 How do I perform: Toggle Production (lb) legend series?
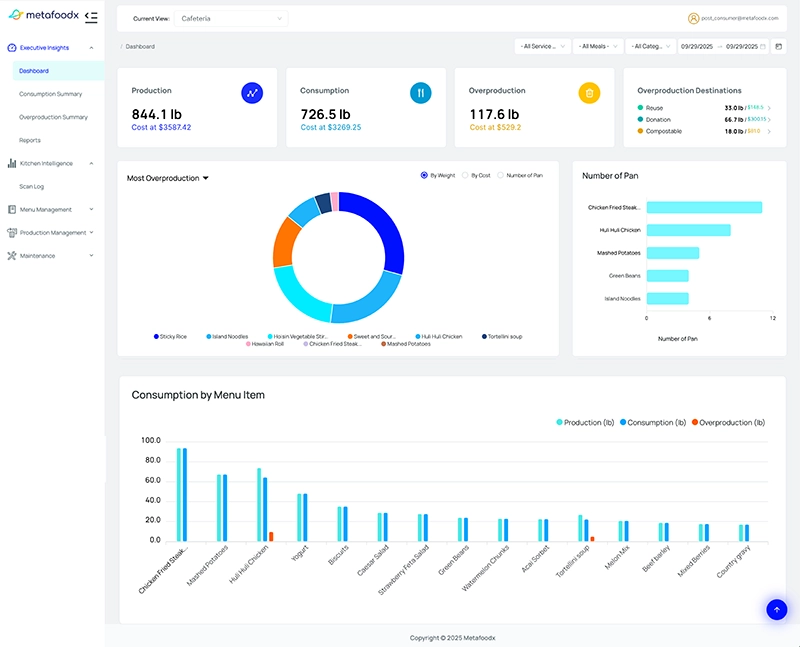point(585,422)
